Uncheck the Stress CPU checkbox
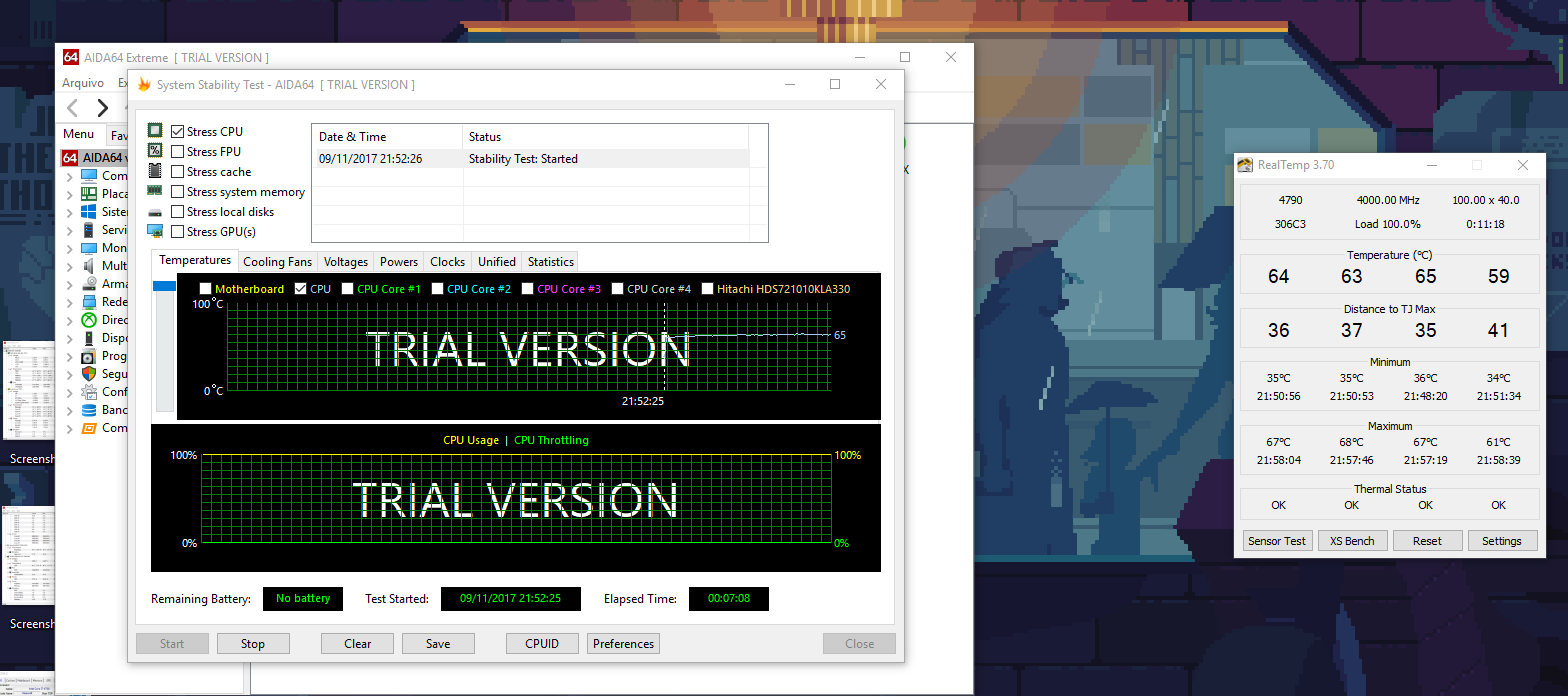This screenshot has height=696, width=1568. click(x=177, y=131)
